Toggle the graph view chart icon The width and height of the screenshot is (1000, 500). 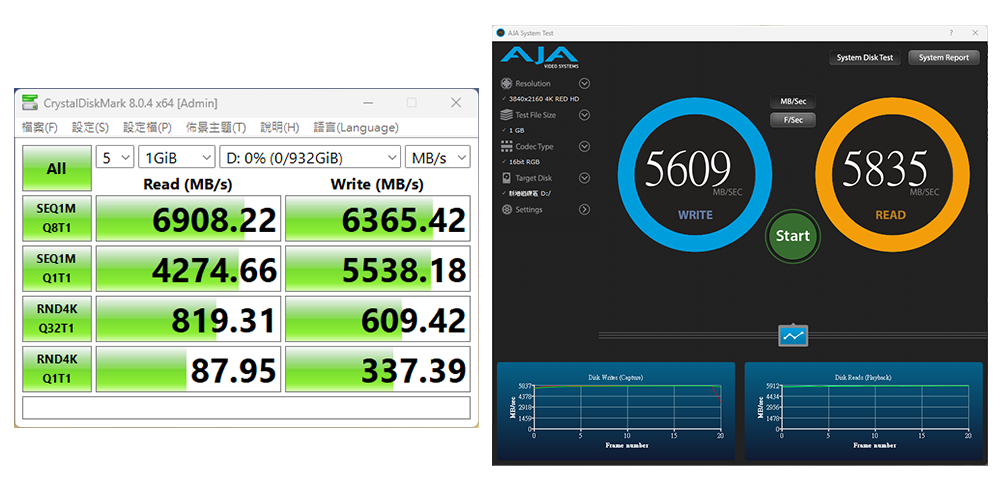tap(793, 335)
